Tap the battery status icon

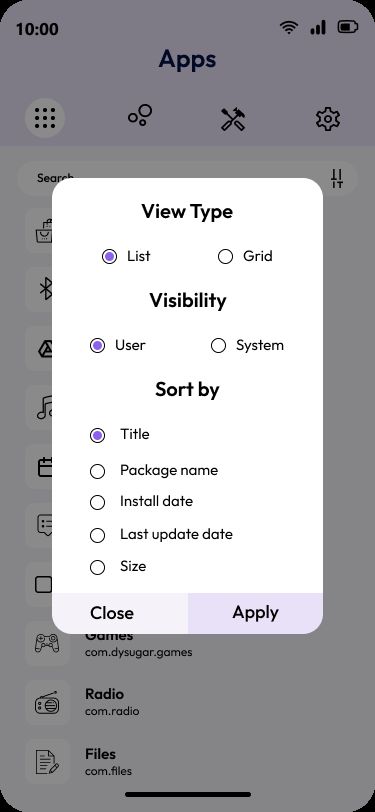tap(348, 27)
